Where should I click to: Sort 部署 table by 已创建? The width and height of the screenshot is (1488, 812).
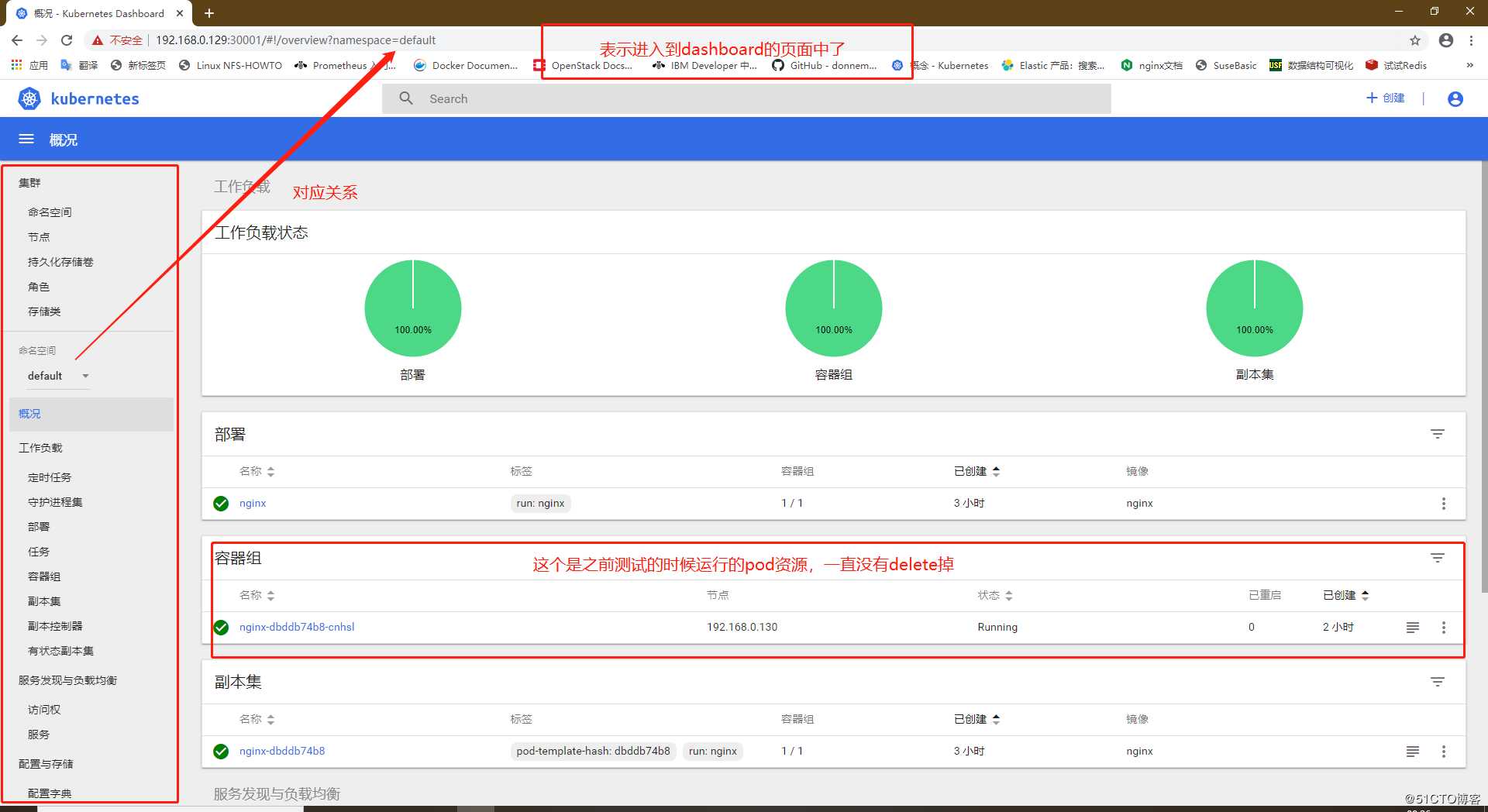click(976, 471)
